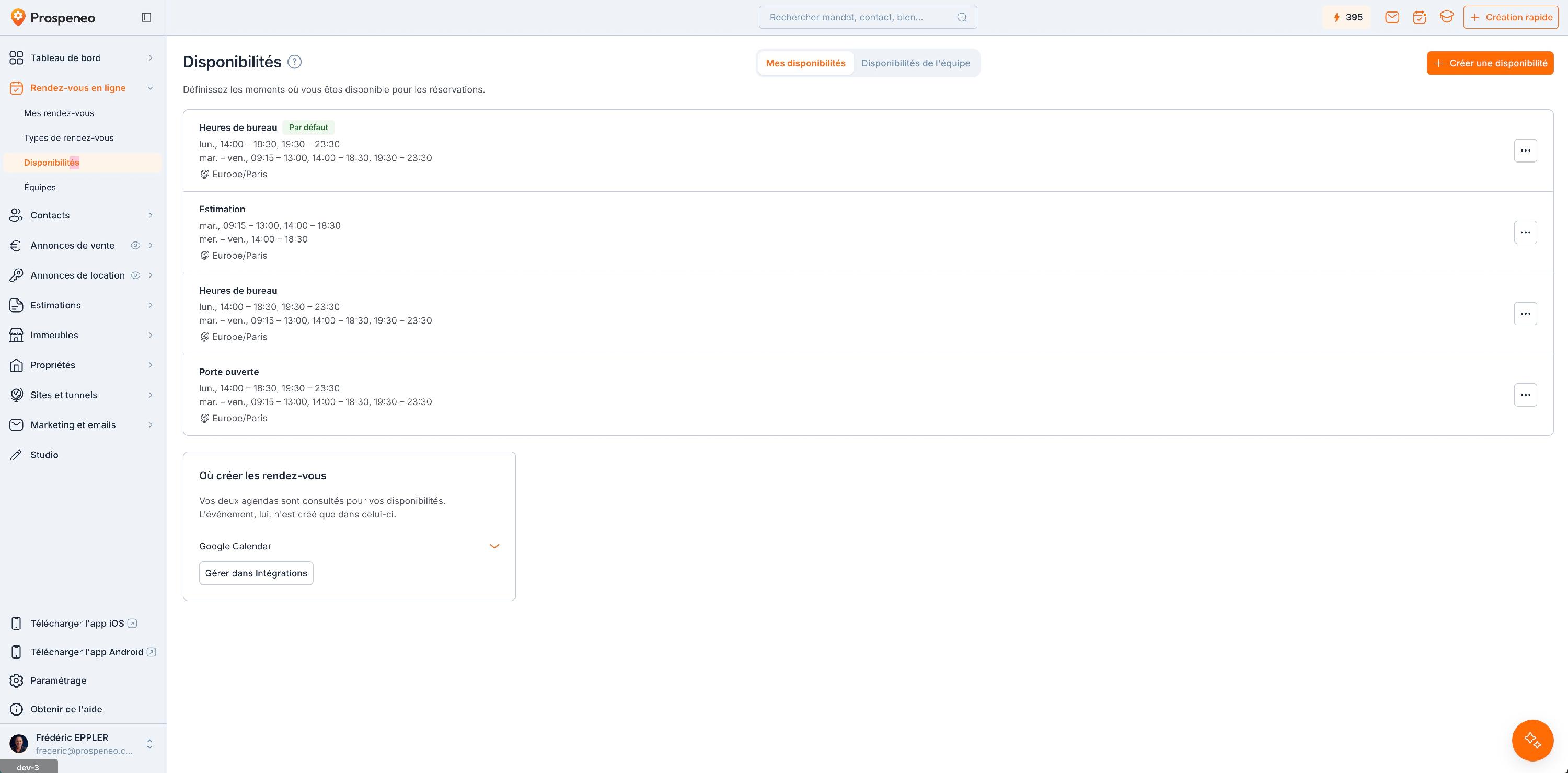Open more options for Porte ouverte availability
Screen dimensions: 1568x773
(1525, 395)
